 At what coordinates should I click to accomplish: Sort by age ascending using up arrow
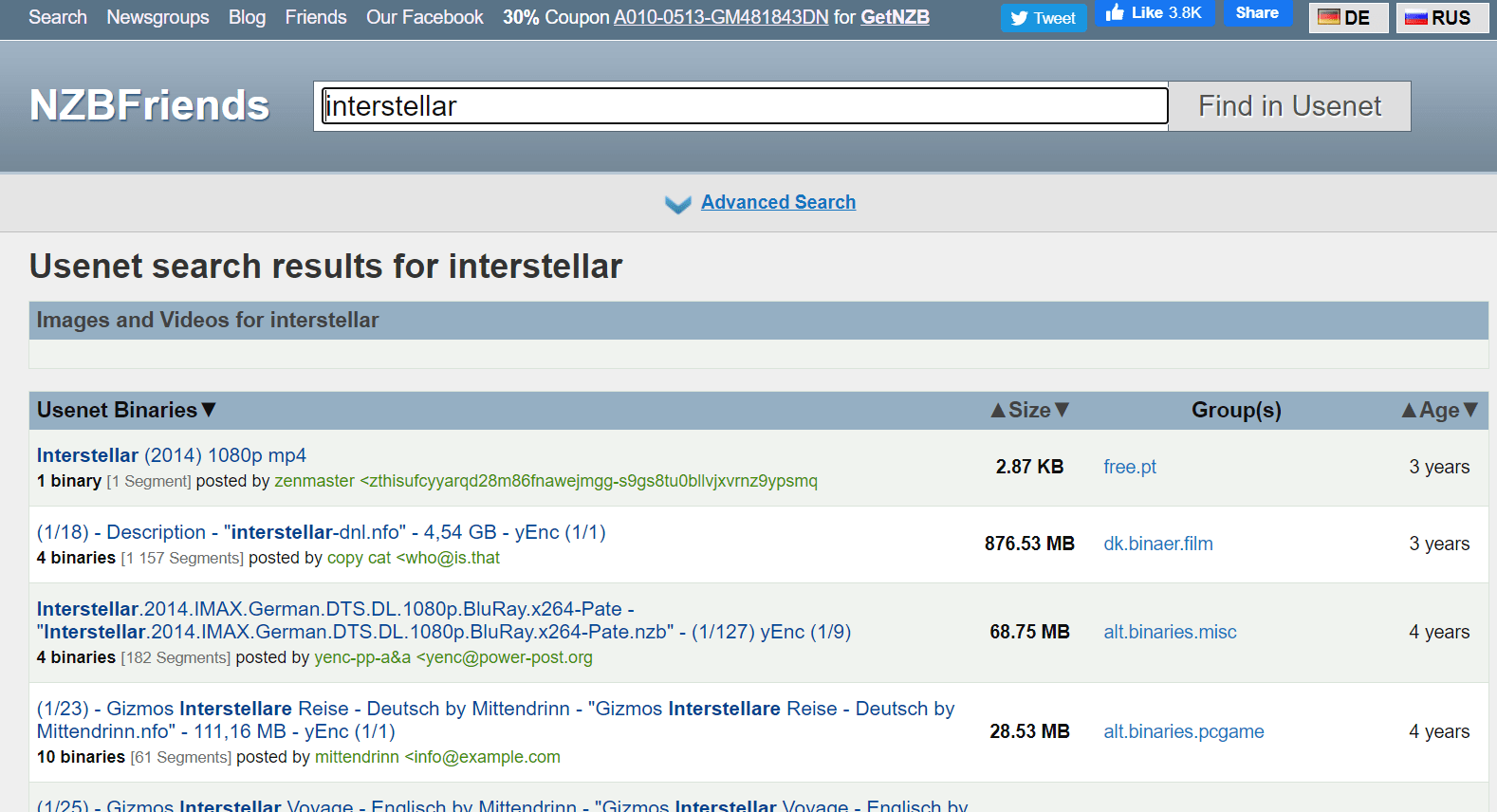(x=1409, y=410)
